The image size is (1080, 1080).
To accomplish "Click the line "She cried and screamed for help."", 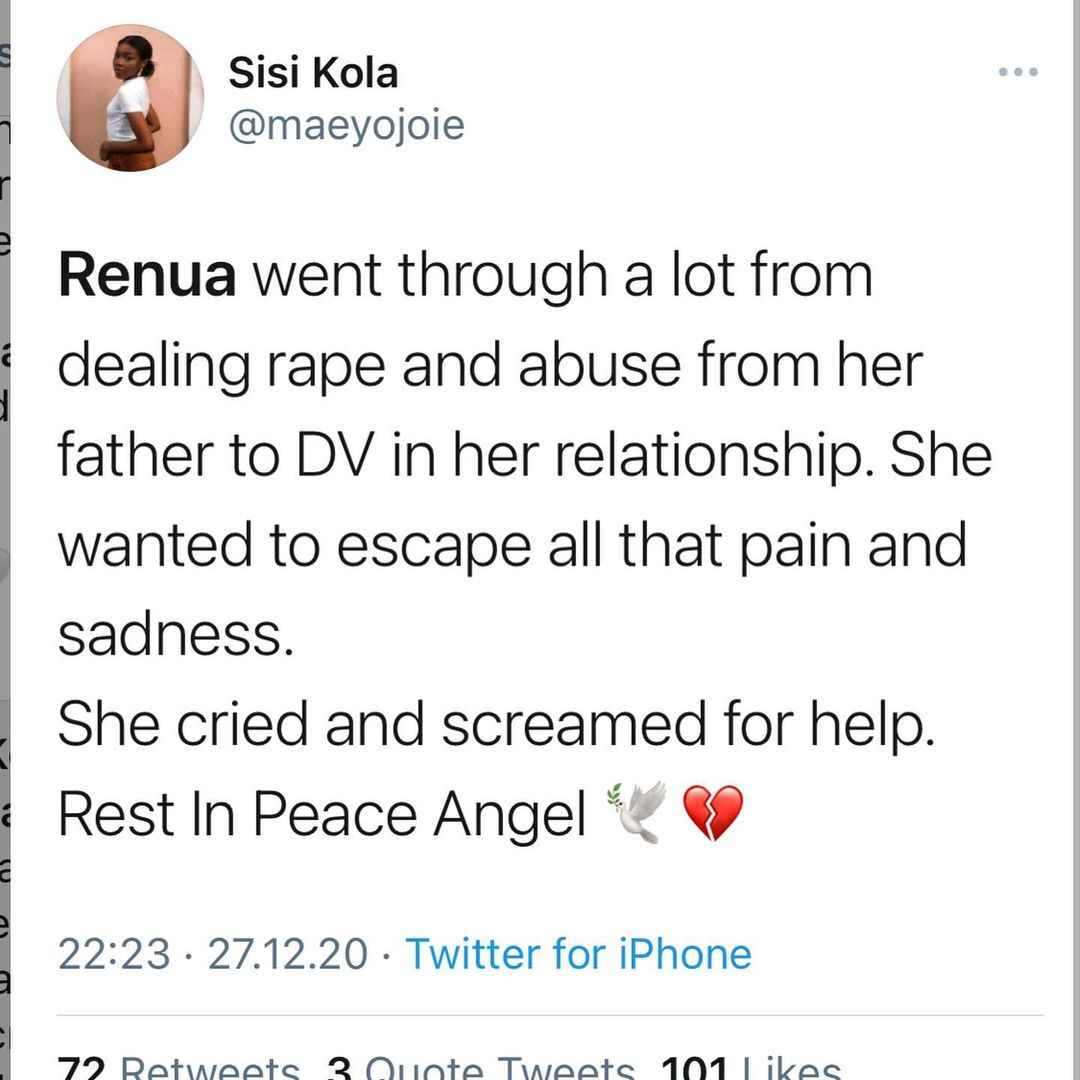I will pyautogui.click(x=497, y=724).
